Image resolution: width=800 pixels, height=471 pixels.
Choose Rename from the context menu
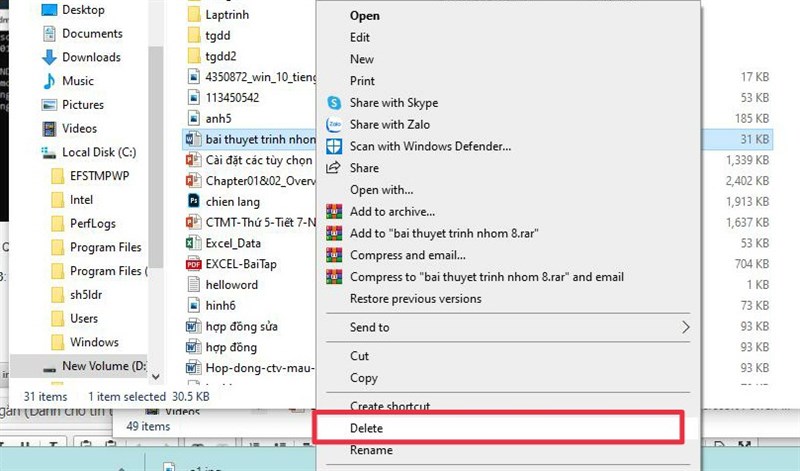point(368,450)
